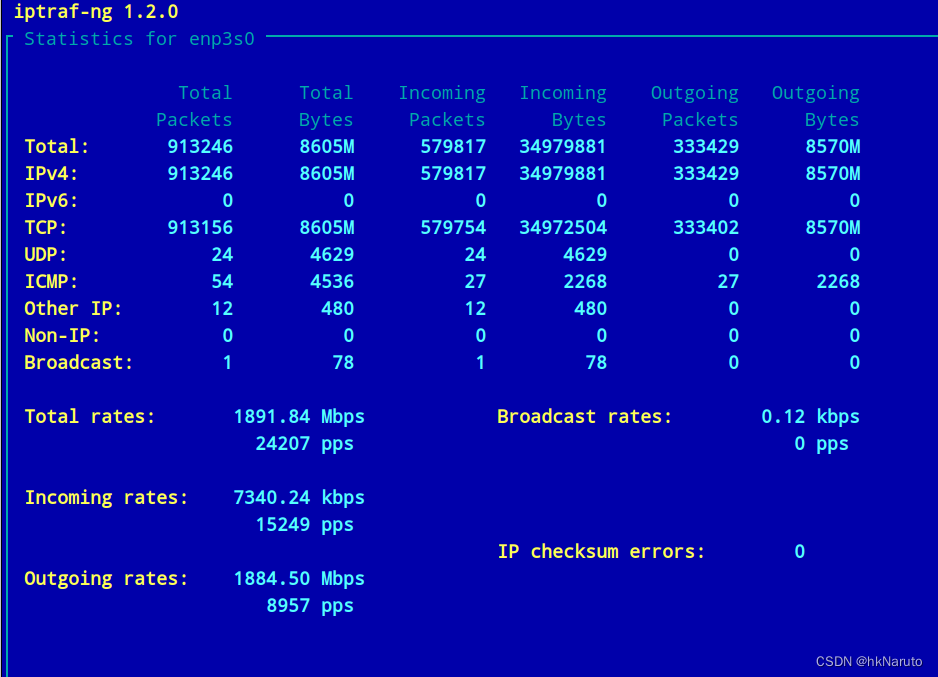Viewport: 938px width, 677px height.
Task: Click the IPv4 row label
Action: coord(51,173)
